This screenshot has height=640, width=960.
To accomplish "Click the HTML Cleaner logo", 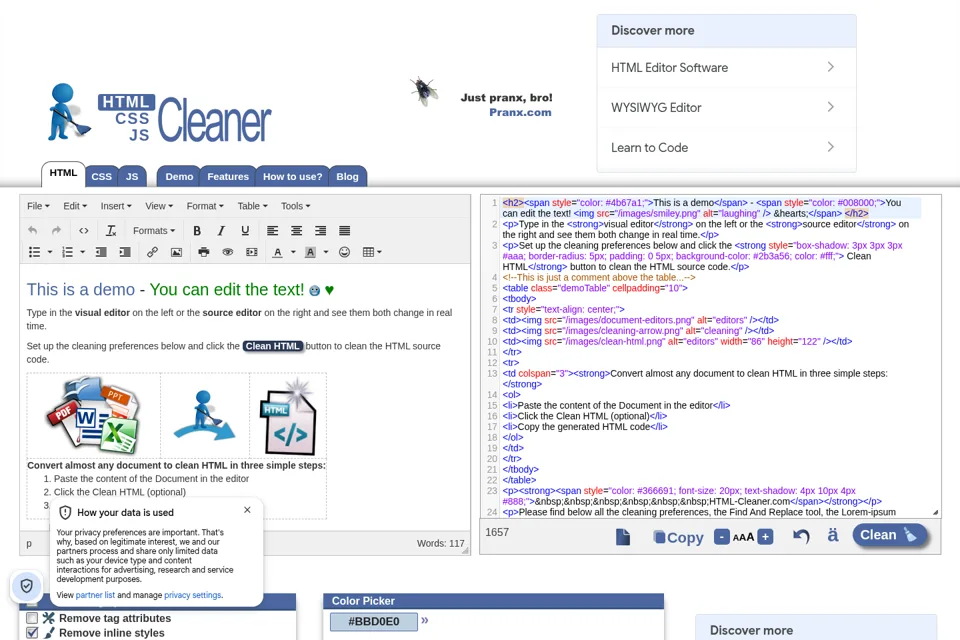I will 159,113.
